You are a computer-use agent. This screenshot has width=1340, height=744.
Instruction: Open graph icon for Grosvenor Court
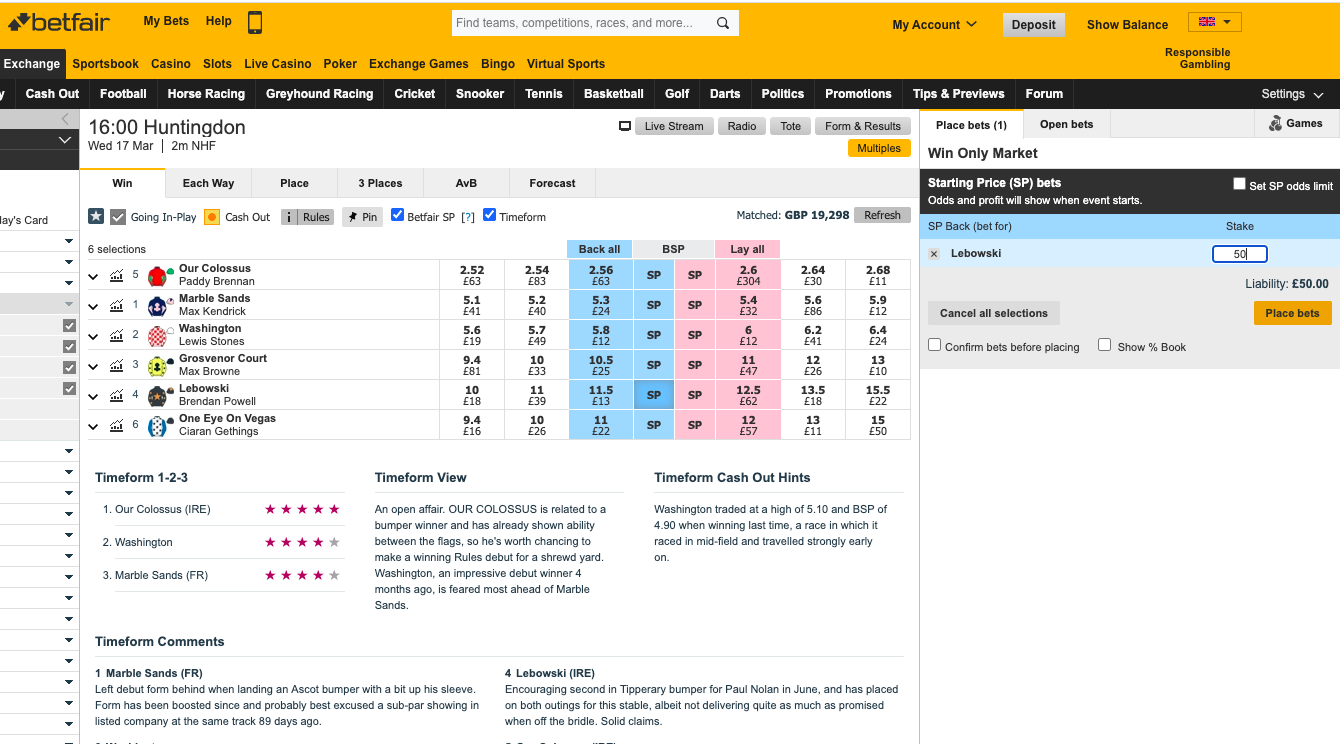[117, 365]
